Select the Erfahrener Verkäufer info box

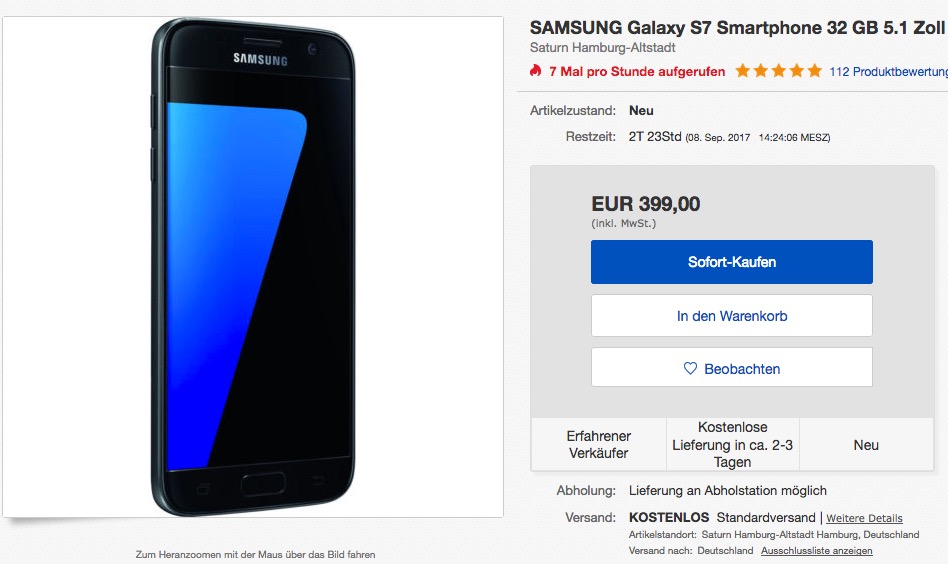pos(599,444)
